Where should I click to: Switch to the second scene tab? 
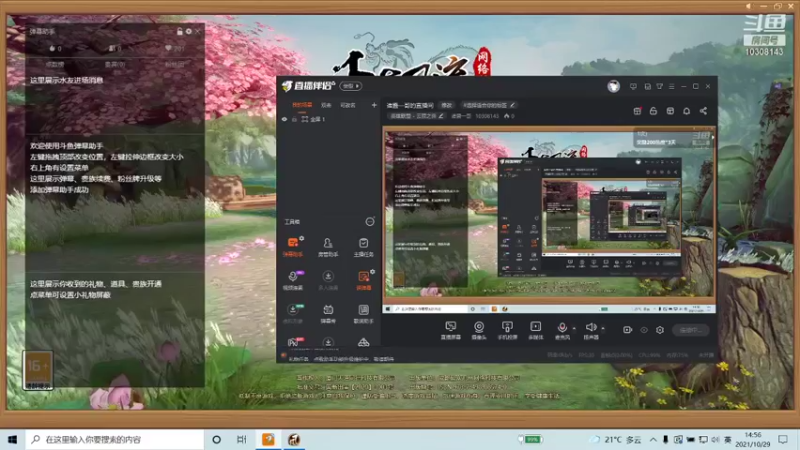[x=326, y=105]
